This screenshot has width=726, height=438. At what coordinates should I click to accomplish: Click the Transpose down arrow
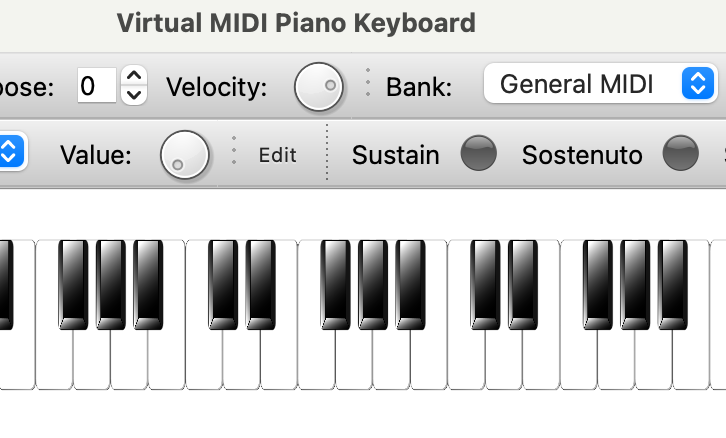pos(134,95)
